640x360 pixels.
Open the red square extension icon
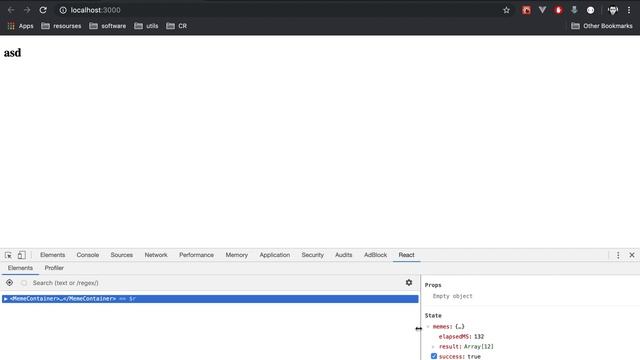526,10
